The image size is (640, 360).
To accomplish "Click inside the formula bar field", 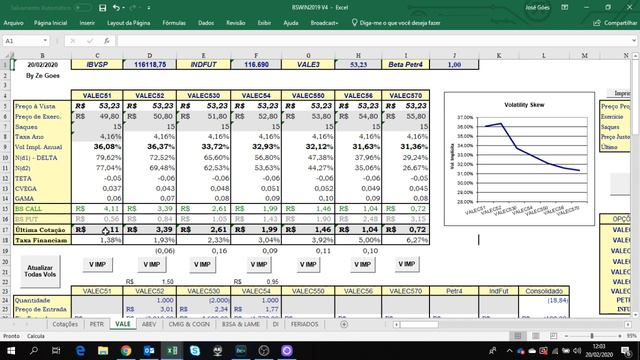I will [x=373, y=41].
